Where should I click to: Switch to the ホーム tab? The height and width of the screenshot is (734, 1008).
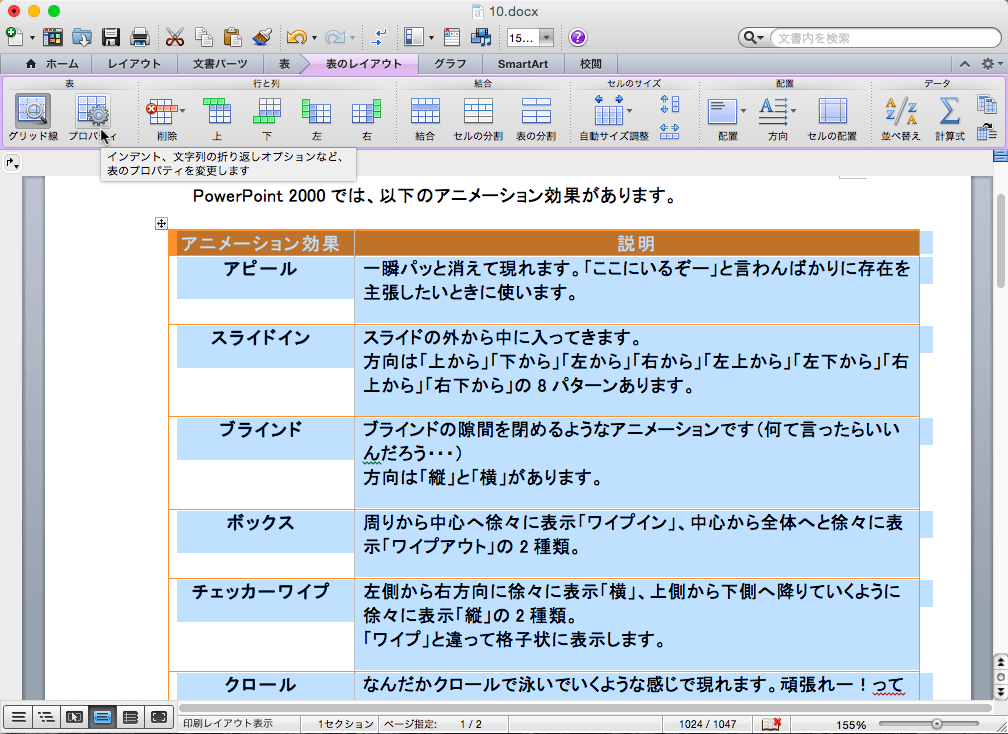tap(51, 64)
